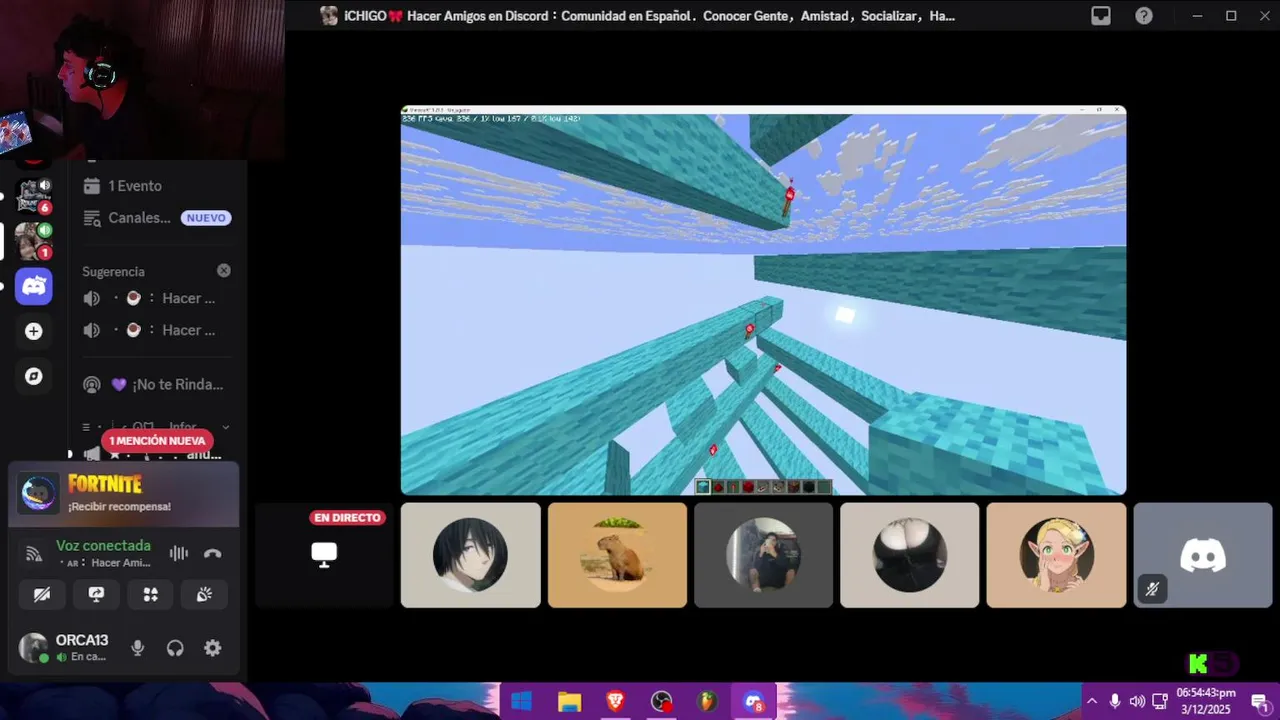Screen dimensions: 1280x720
Task: Open tray microphone indicator
Action: coord(1115,702)
